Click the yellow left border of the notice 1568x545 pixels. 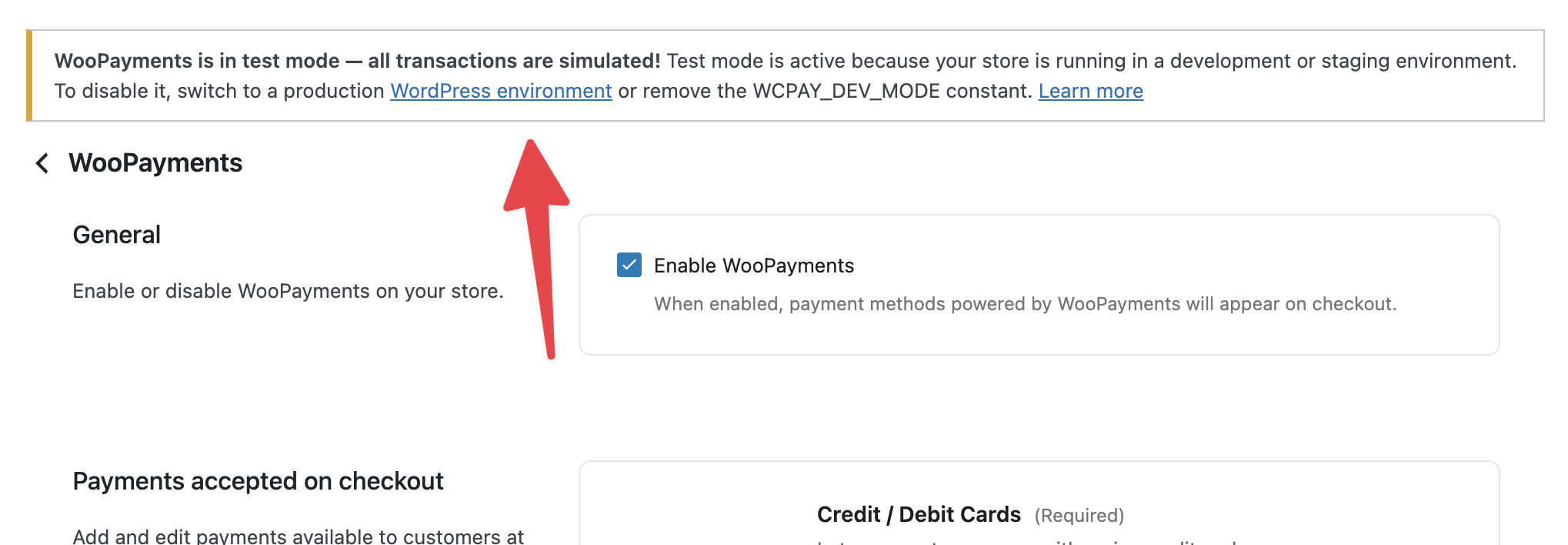click(29, 75)
